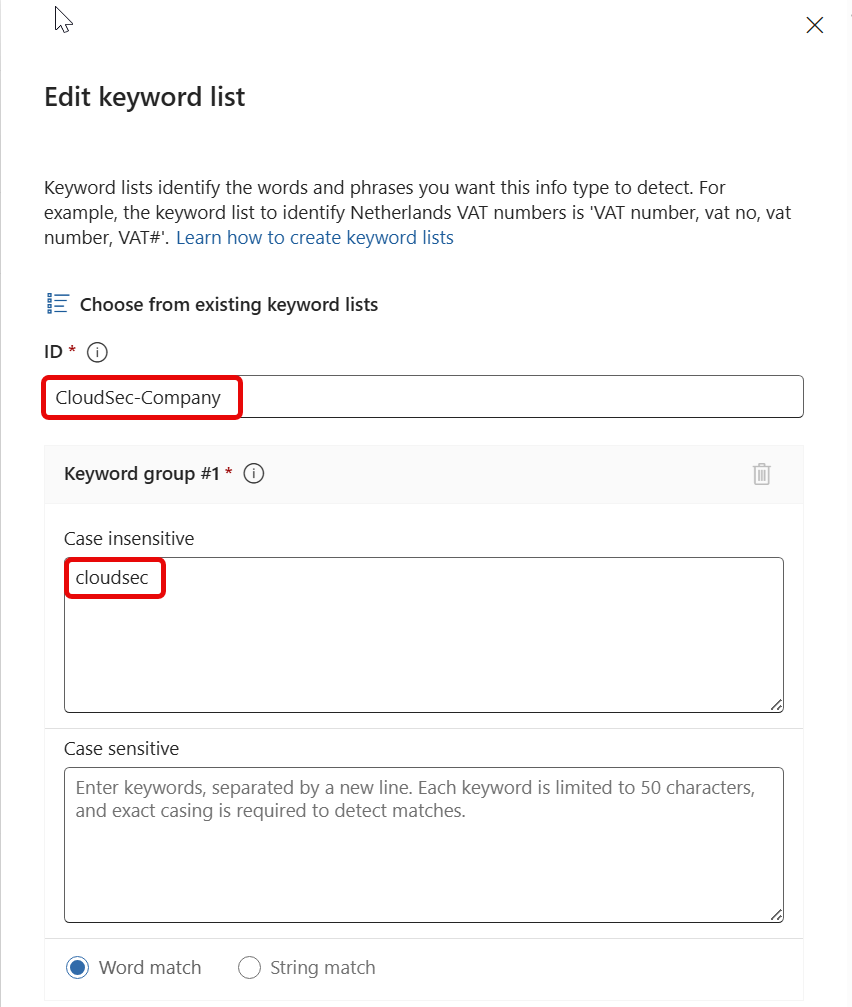Close the Edit keyword list panel
The height and width of the screenshot is (1007, 852).
coord(814,26)
